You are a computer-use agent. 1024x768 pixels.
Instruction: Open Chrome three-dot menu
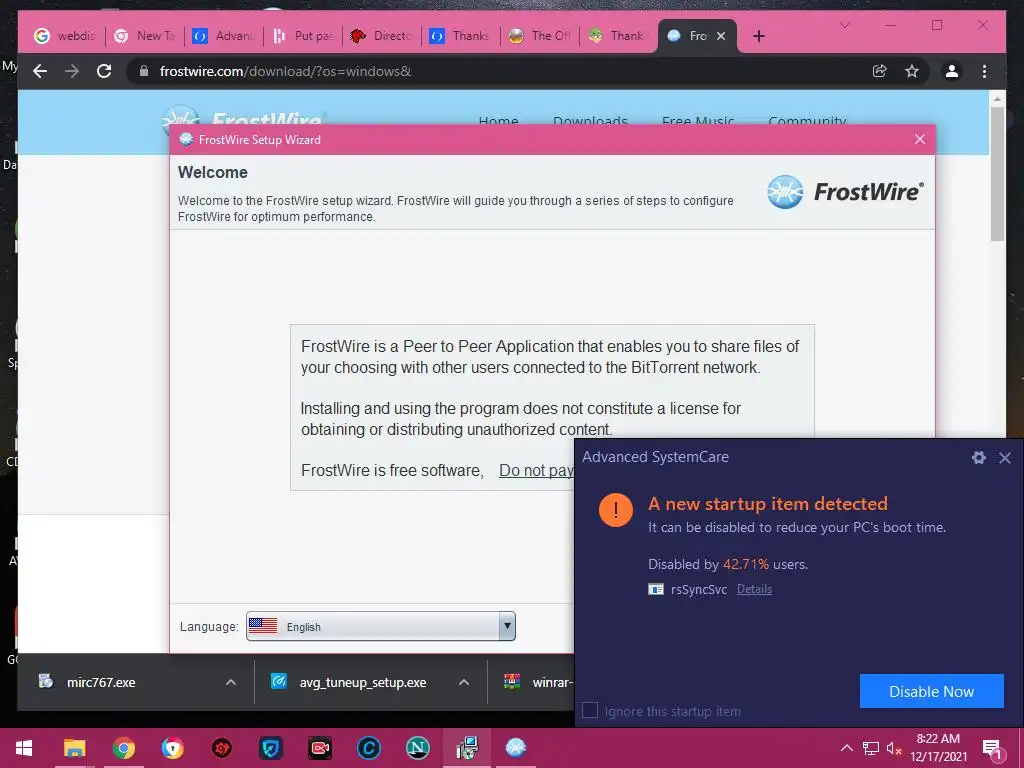[984, 71]
